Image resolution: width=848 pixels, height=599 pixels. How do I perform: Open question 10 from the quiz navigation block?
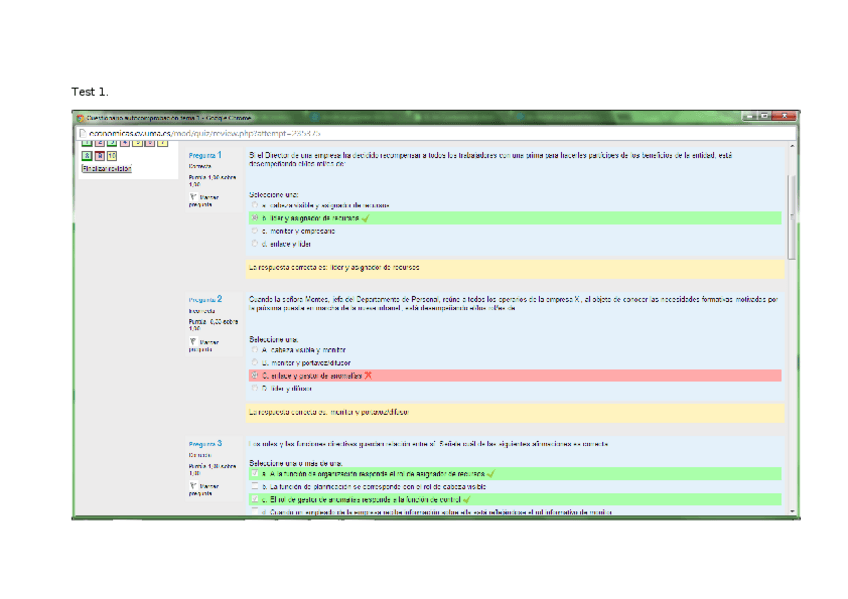point(113,155)
